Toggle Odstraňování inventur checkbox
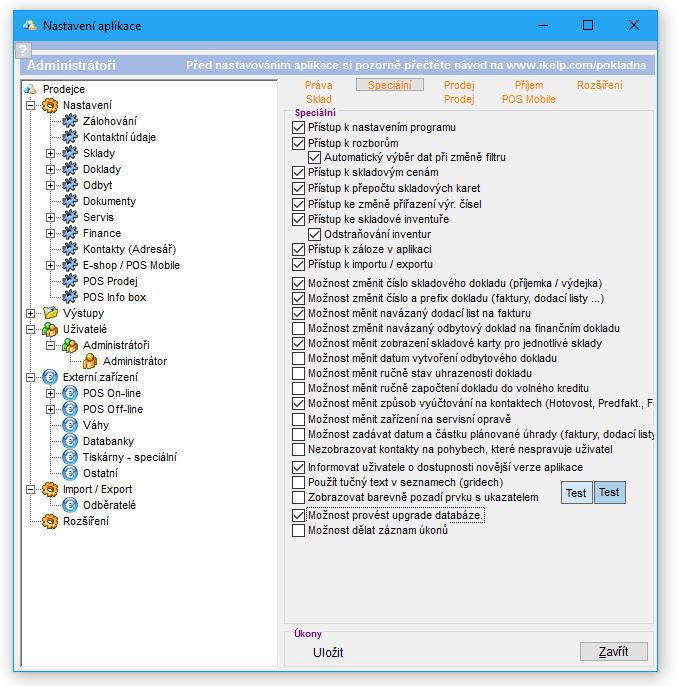This screenshot has height=686, width=677. pos(314,234)
